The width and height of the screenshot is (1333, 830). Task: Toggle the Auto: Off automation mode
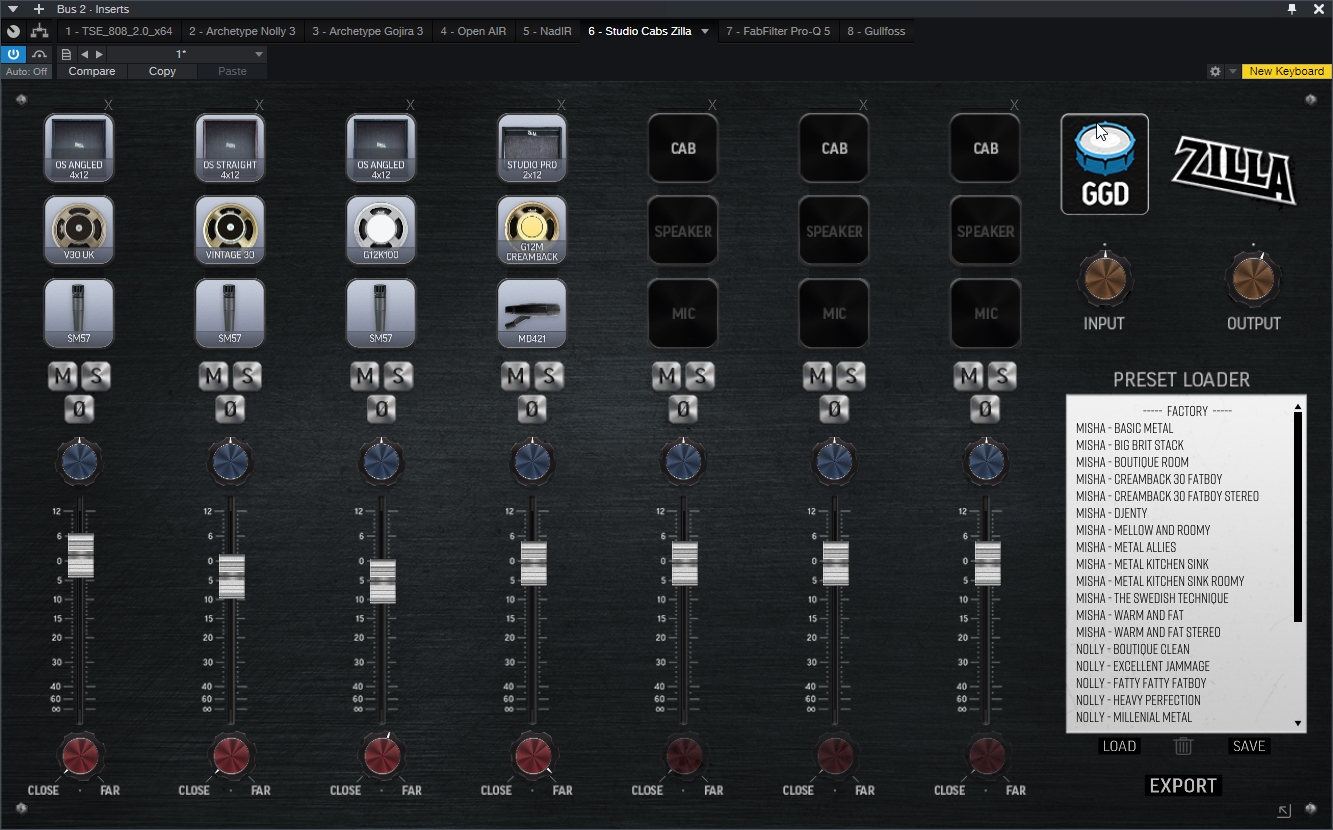[x=26, y=71]
